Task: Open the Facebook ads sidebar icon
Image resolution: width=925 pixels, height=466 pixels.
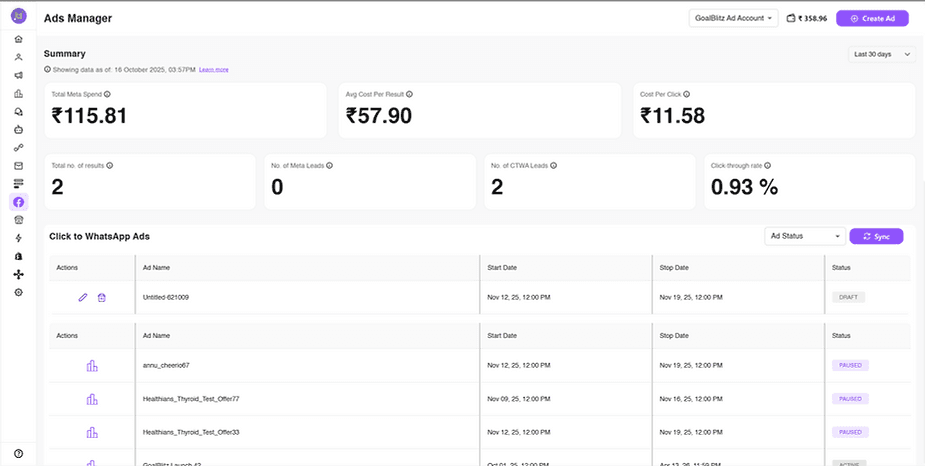Action: click(x=18, y=202)
